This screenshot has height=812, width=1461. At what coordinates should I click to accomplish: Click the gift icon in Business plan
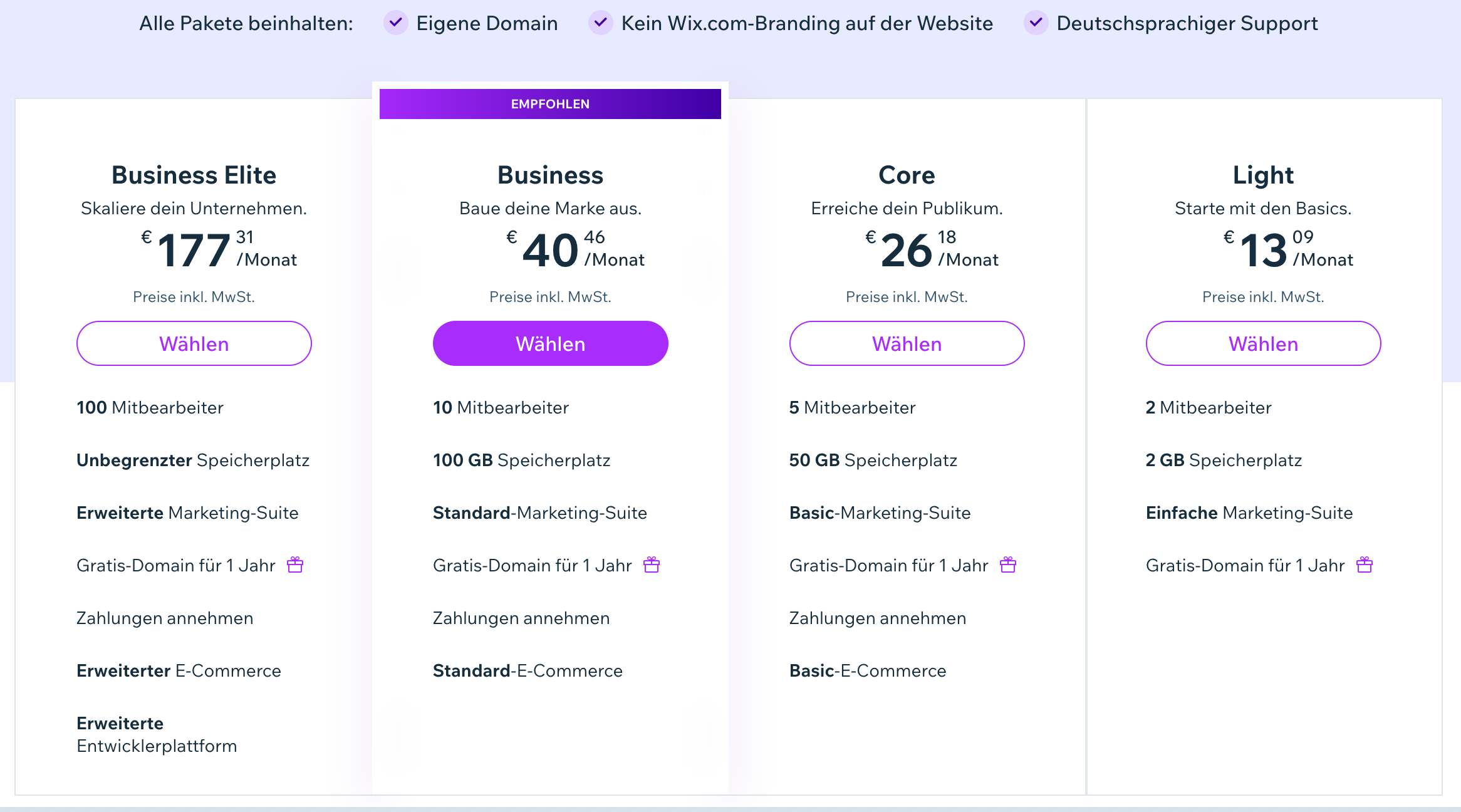coord(652,565)
